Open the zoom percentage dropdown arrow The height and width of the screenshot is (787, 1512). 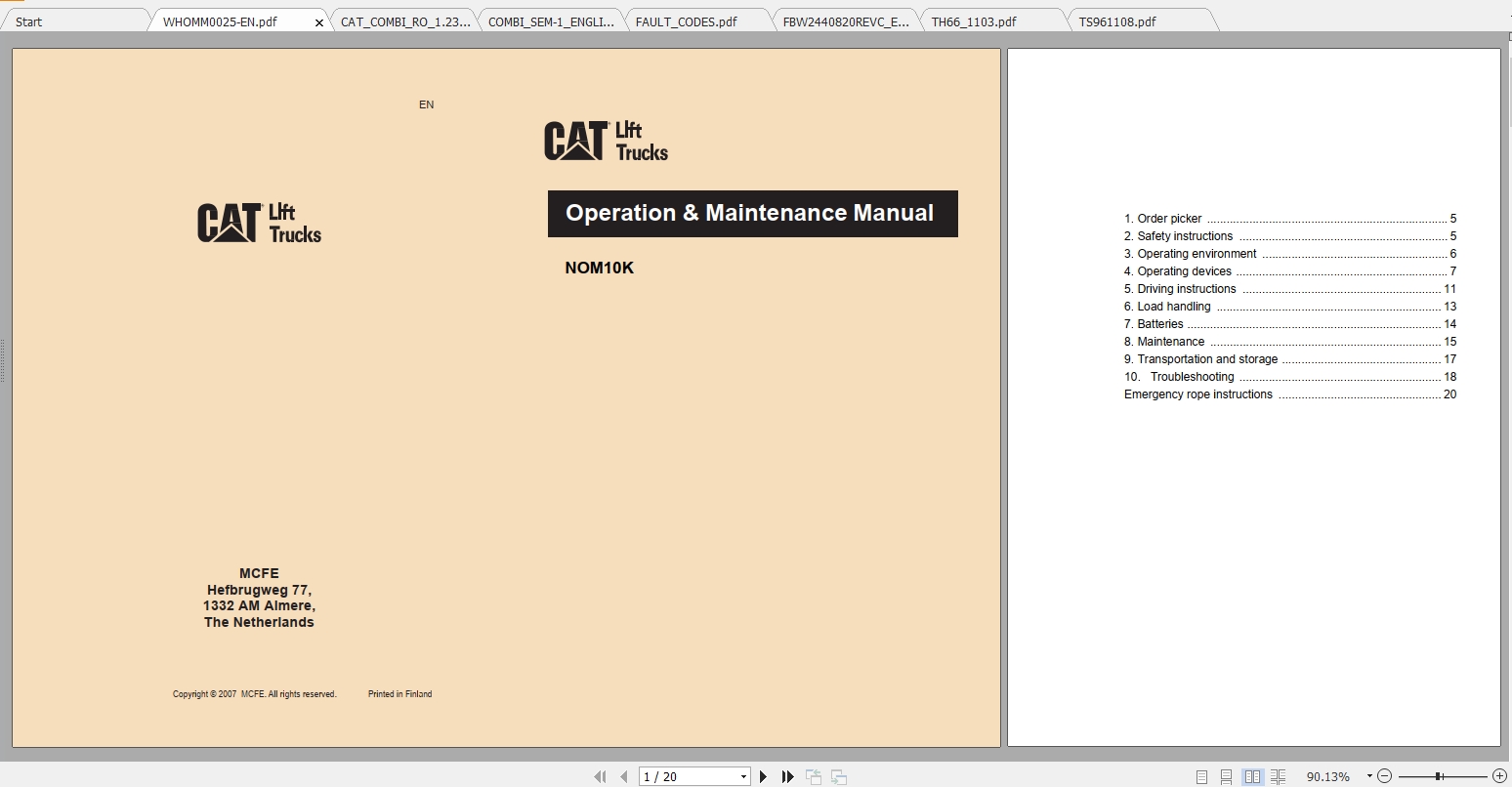pyautogui.click(x=1369, y=776)
